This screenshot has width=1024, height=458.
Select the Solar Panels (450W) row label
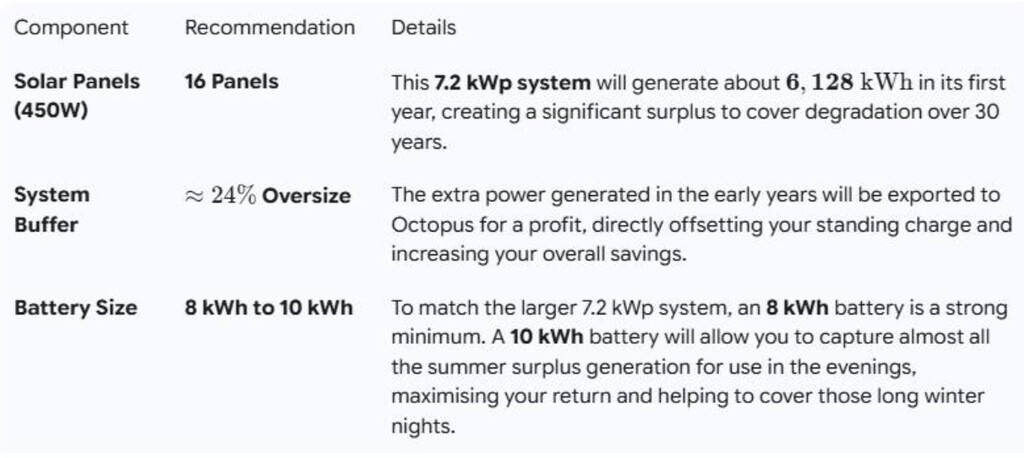coord(77,96)
